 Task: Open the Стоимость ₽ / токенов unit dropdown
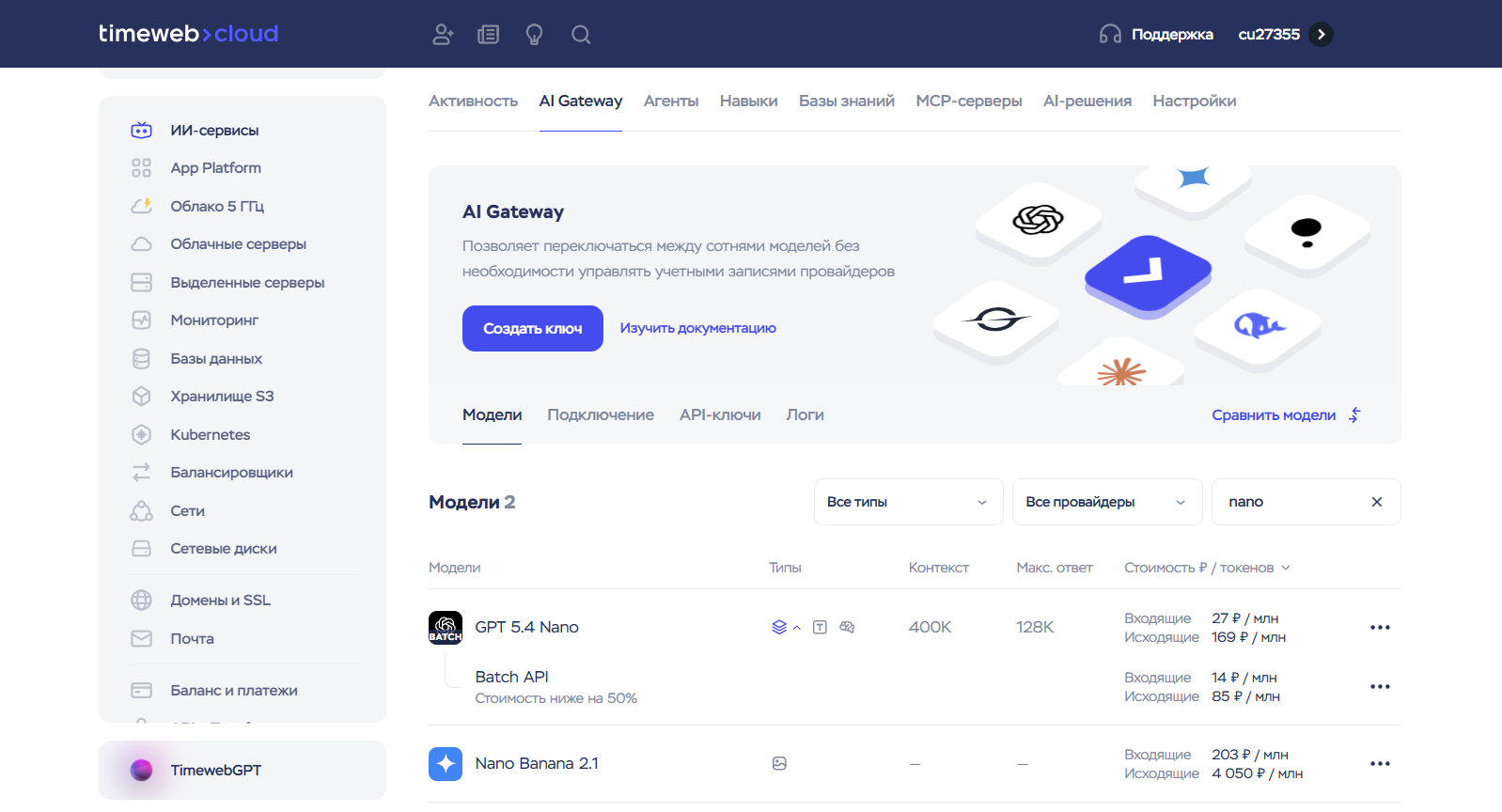[x=1207, y=568]
